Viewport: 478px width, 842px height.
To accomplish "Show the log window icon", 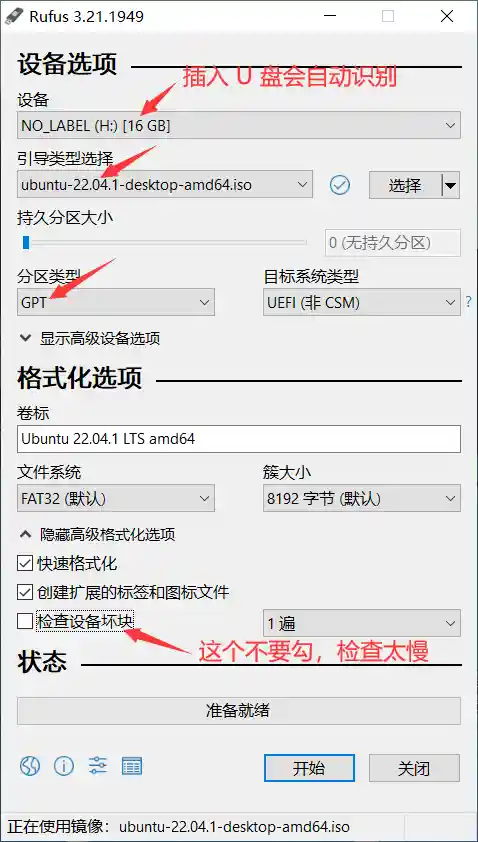I will tap(132, 766).
